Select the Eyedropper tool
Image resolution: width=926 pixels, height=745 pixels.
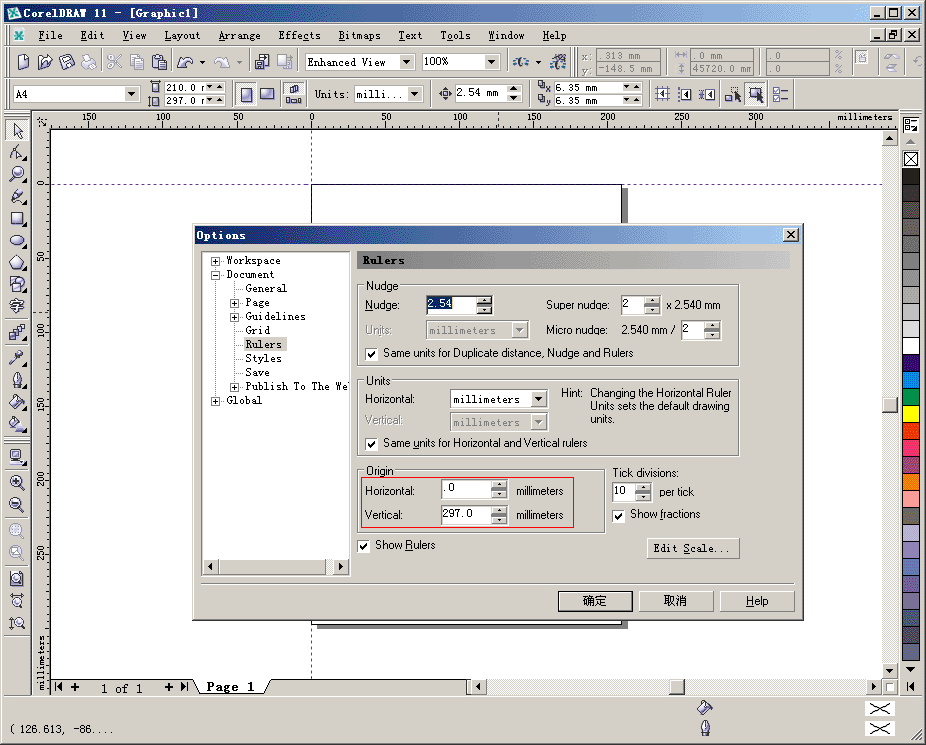click(18, 358)
